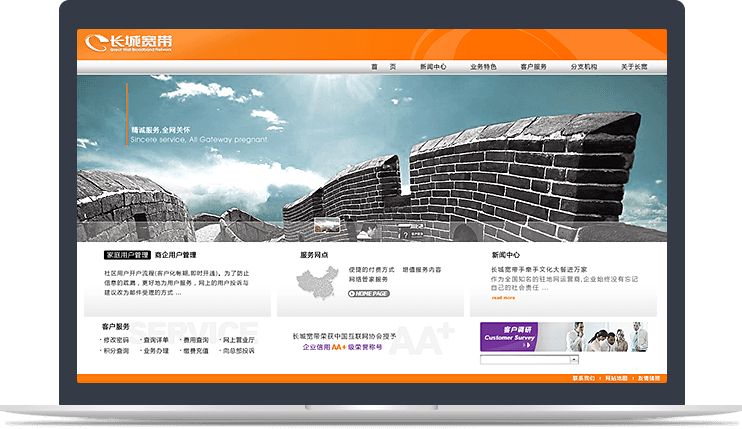Open 业务特色 navigation item

(483, 67)
